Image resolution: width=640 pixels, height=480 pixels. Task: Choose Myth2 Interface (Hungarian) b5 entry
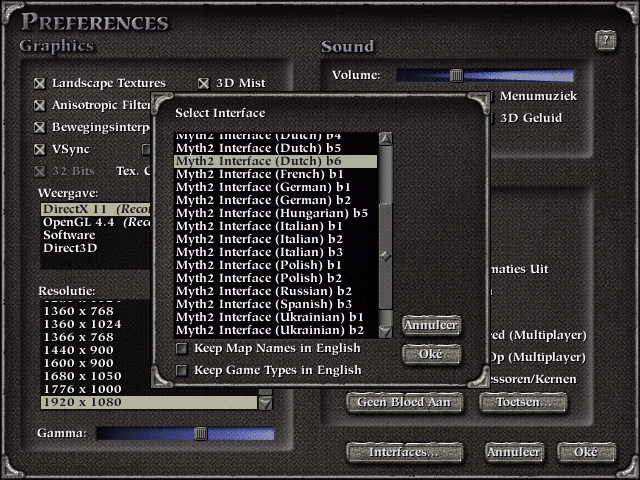(x=271, y=213)
